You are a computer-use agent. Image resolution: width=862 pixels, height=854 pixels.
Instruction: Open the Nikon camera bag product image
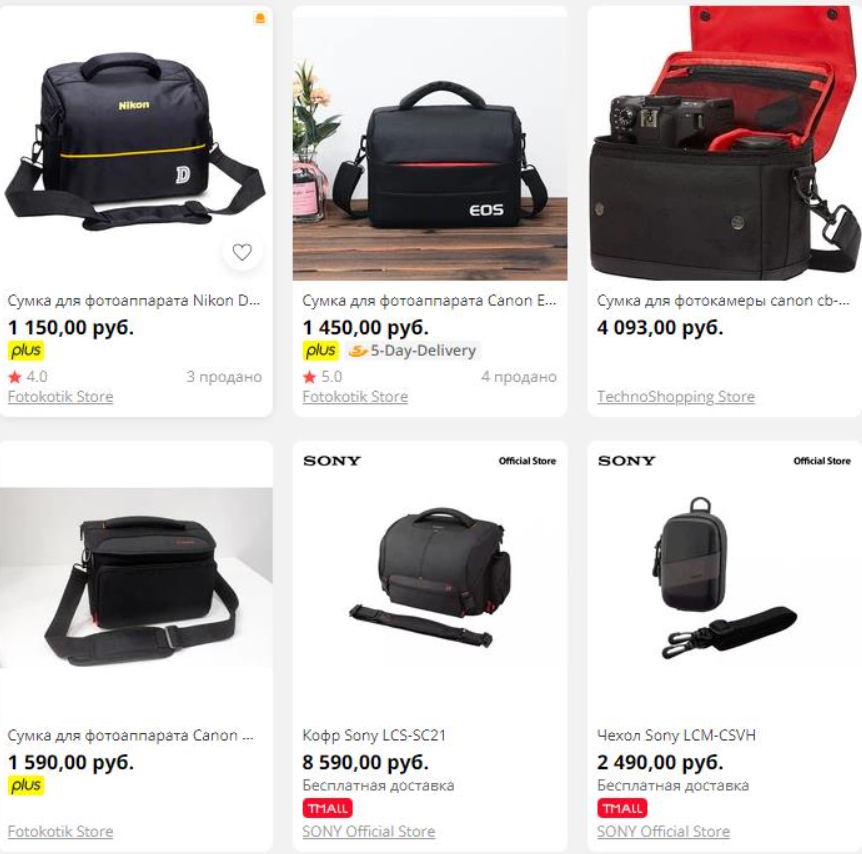(x=136, y=143)
